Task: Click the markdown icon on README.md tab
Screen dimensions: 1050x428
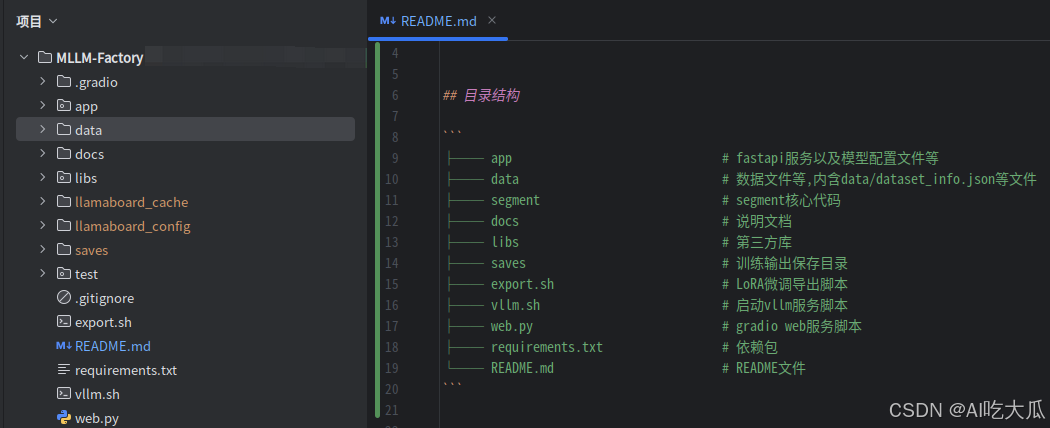Action: [x=388, y=21]
